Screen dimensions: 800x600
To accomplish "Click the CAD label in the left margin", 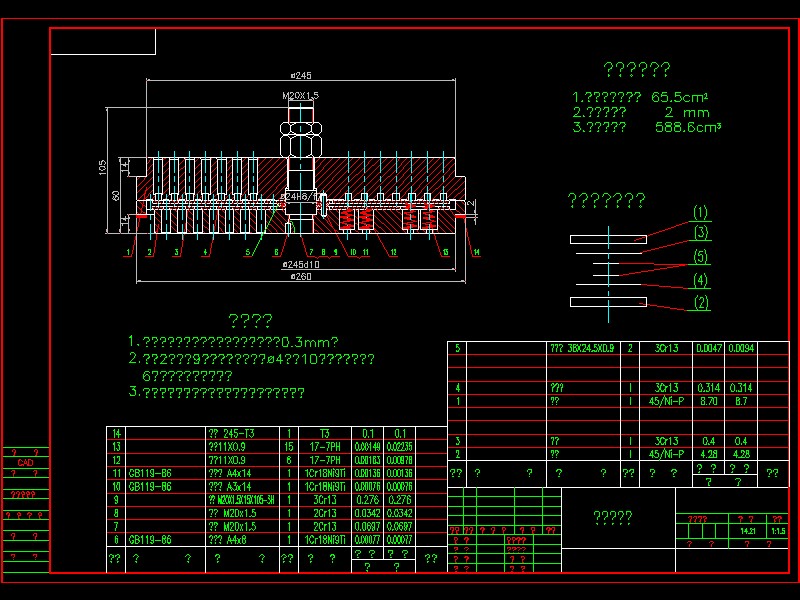I will pyautogui.click(x=26, y=464).
